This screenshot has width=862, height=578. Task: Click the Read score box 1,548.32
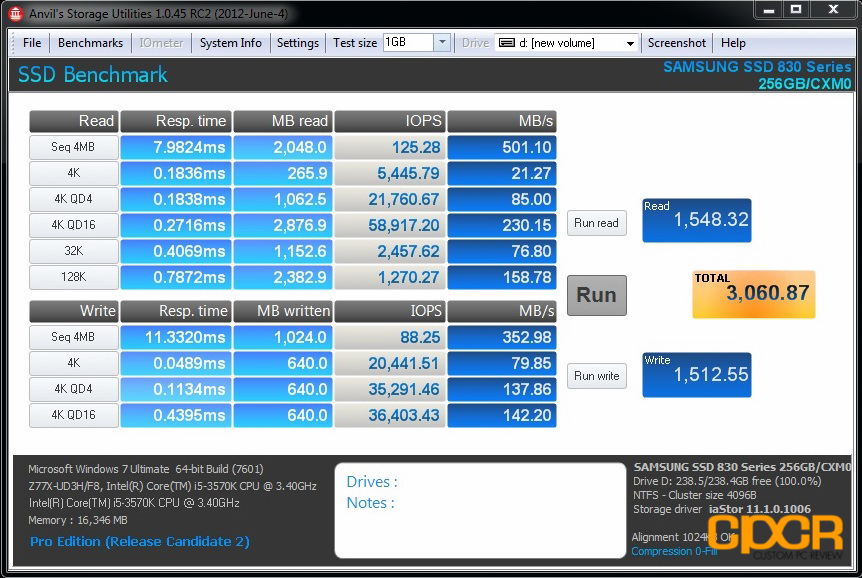(x=697, y=220)
